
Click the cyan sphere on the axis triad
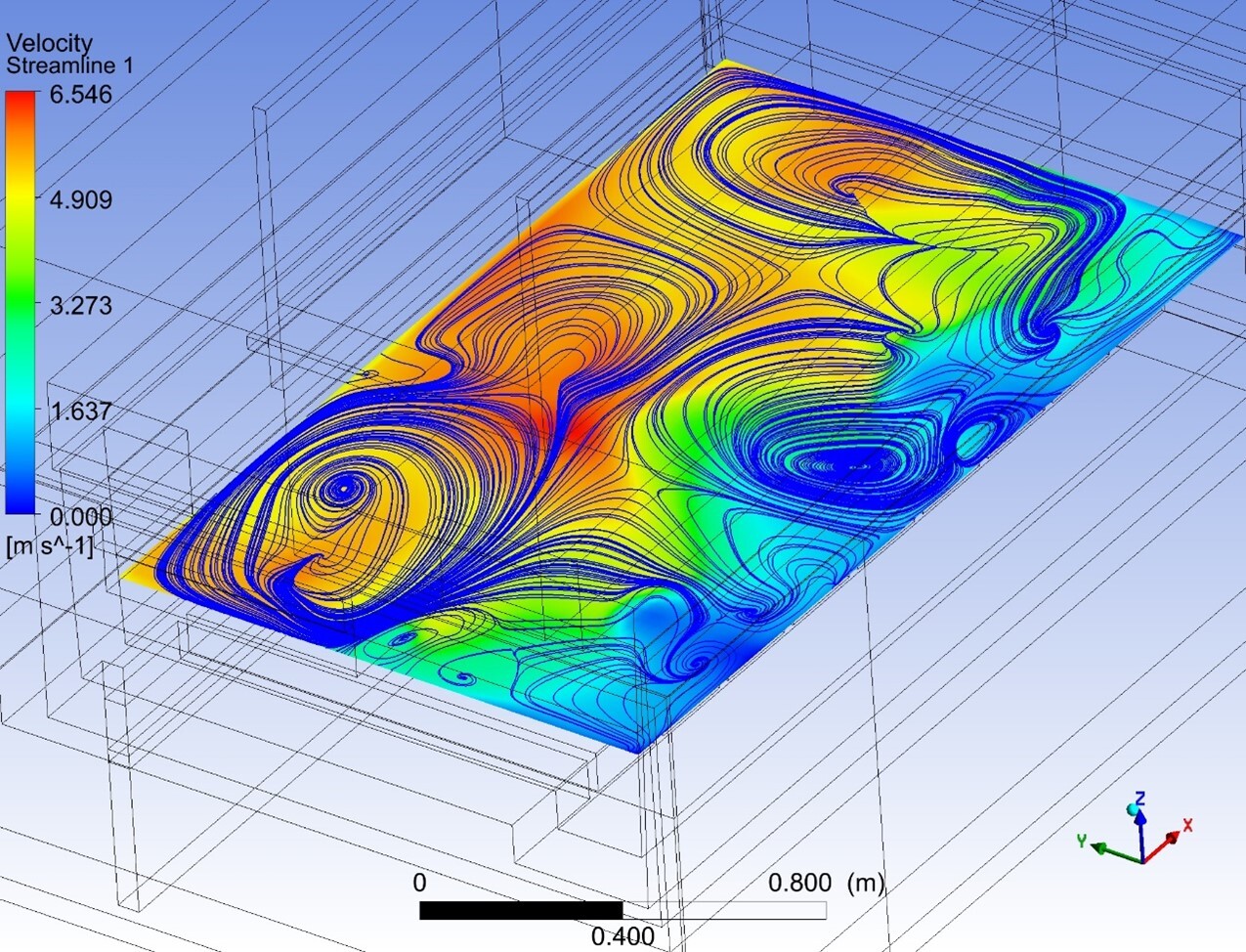pos(1133,810)
